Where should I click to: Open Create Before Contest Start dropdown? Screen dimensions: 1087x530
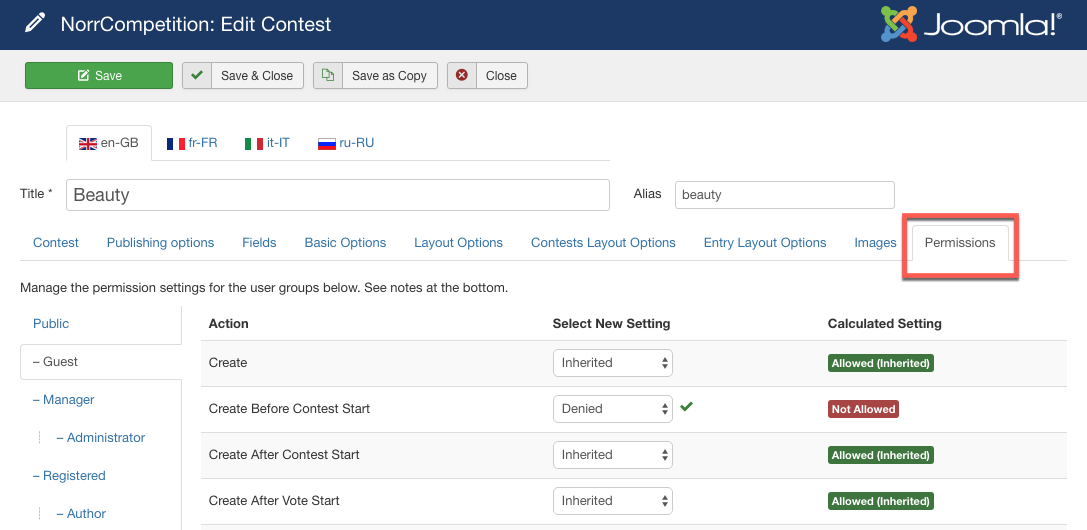[612, 409]
